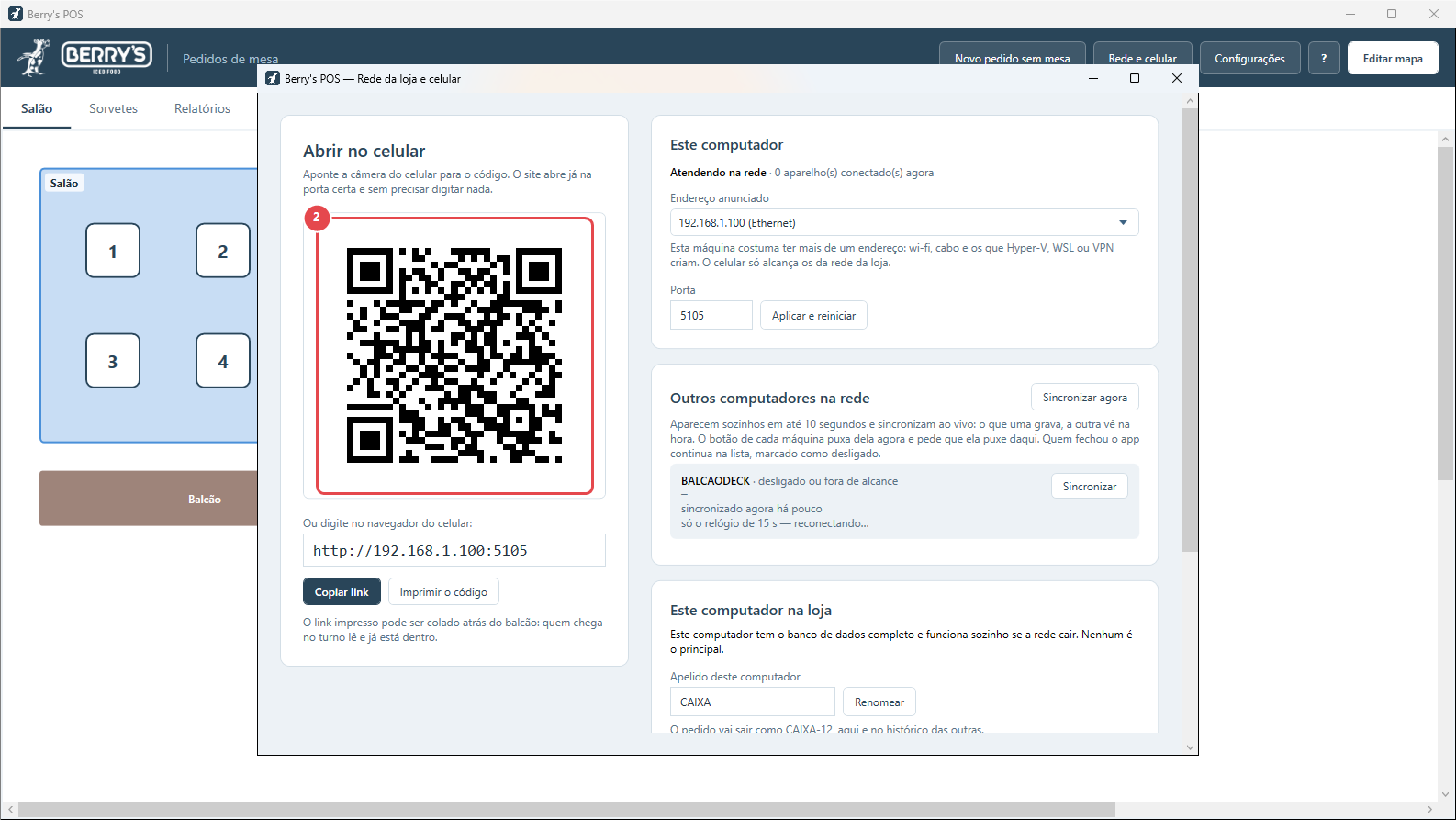Minimize the Rede da loja dialog
Image resolution: width=1456 pixels, height=820 pixels.
tap(1093, 78)
